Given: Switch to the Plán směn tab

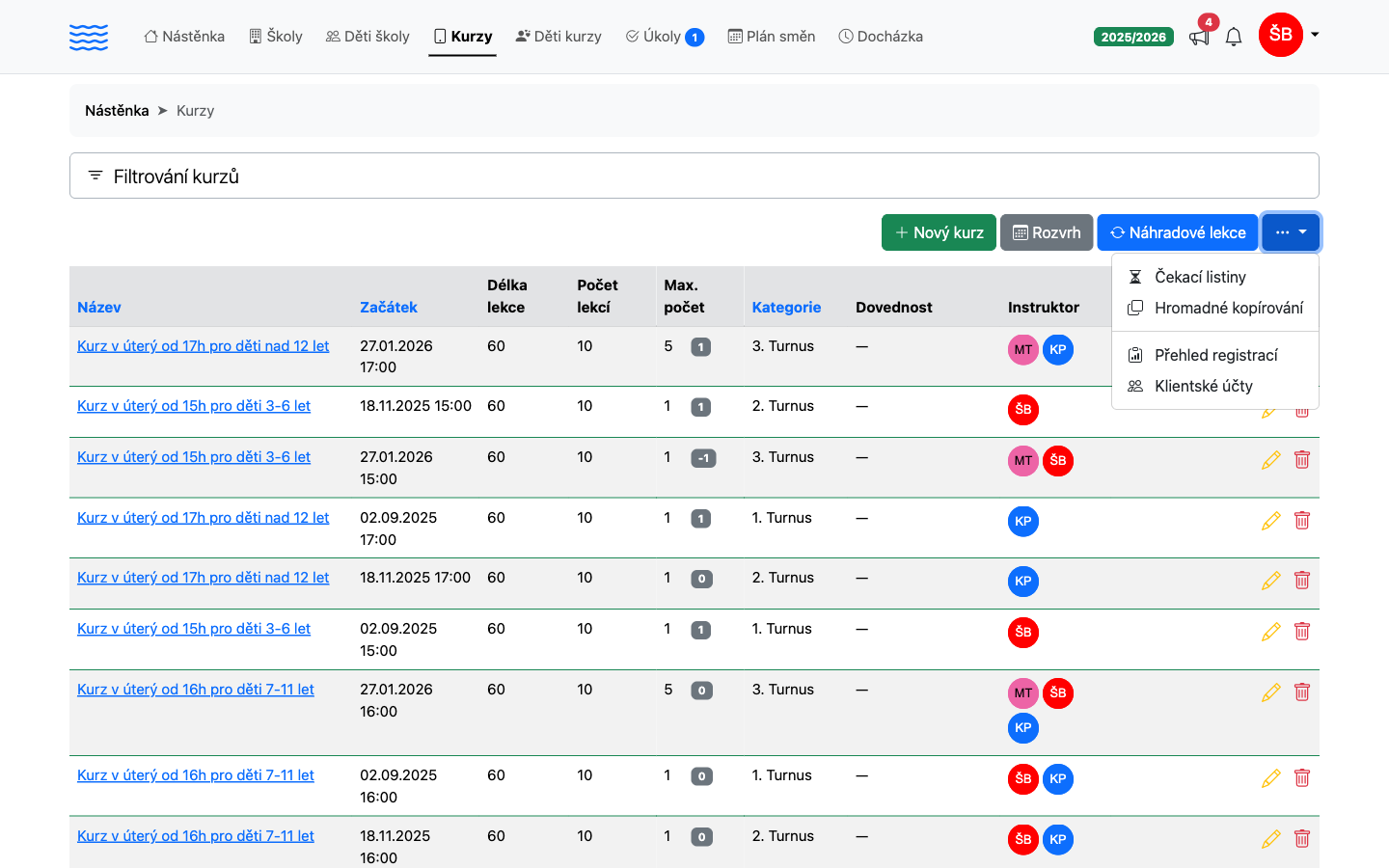Looking at the screenshot, I should click(x=772, y=37).
